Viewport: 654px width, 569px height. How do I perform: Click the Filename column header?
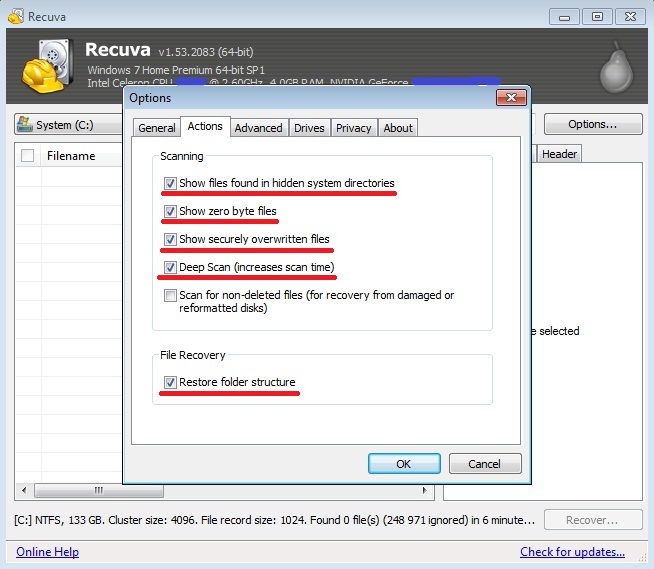tap(71, 156)
